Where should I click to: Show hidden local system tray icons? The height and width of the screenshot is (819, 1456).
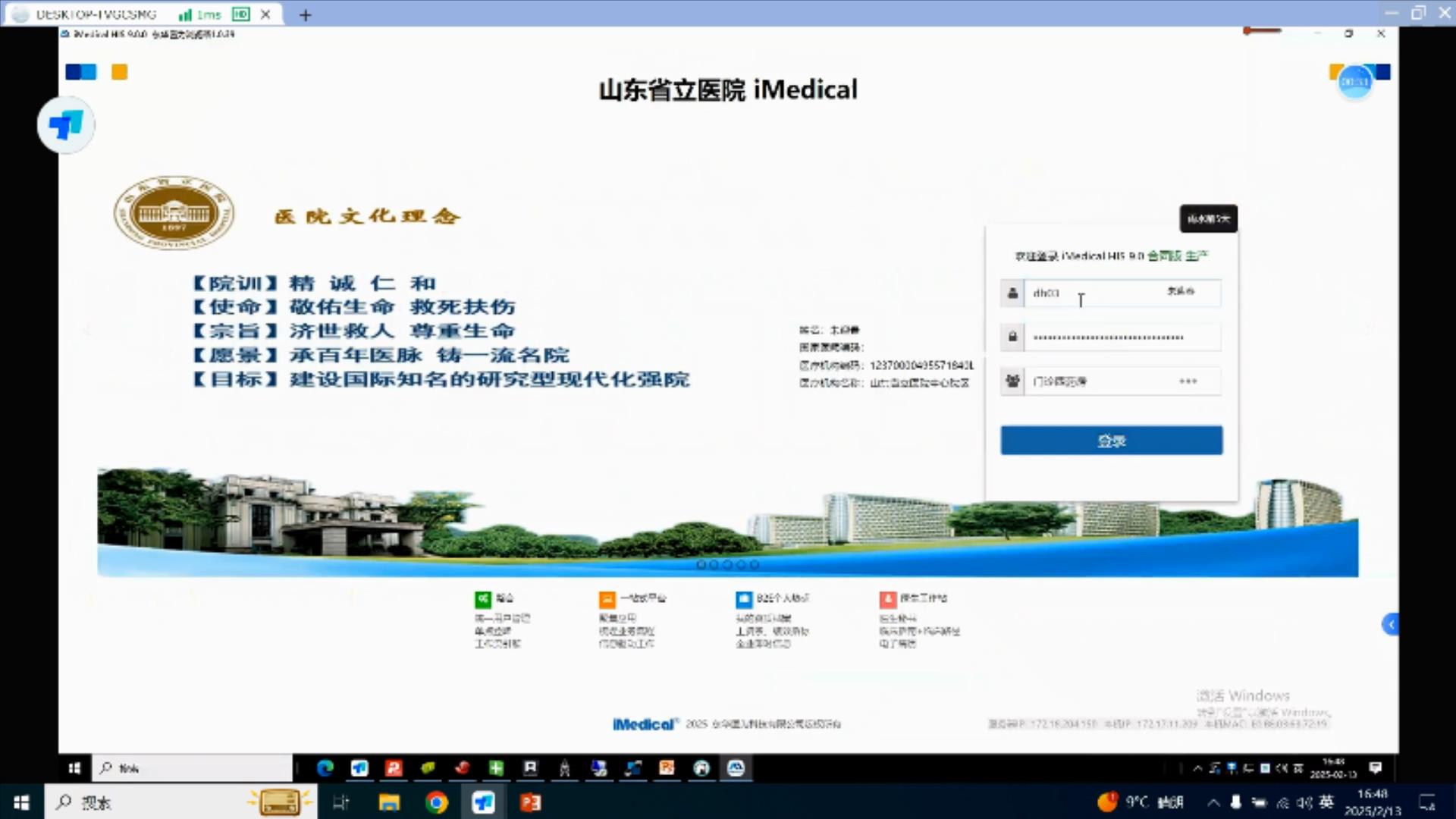pyautogui.click(x=1213, y=802)
